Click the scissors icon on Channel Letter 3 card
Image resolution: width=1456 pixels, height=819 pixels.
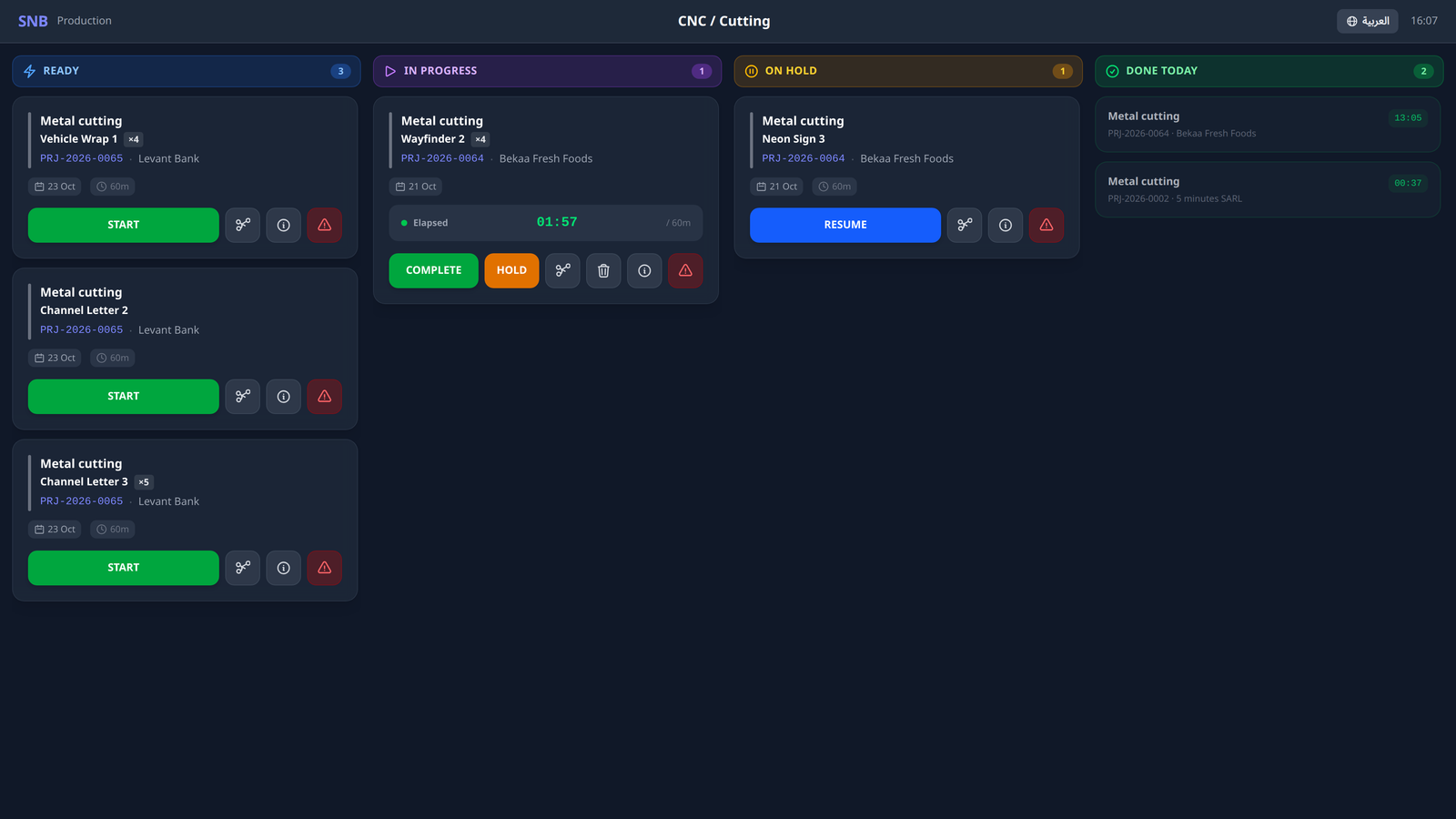pyautogui.click(x=242, y=568)
